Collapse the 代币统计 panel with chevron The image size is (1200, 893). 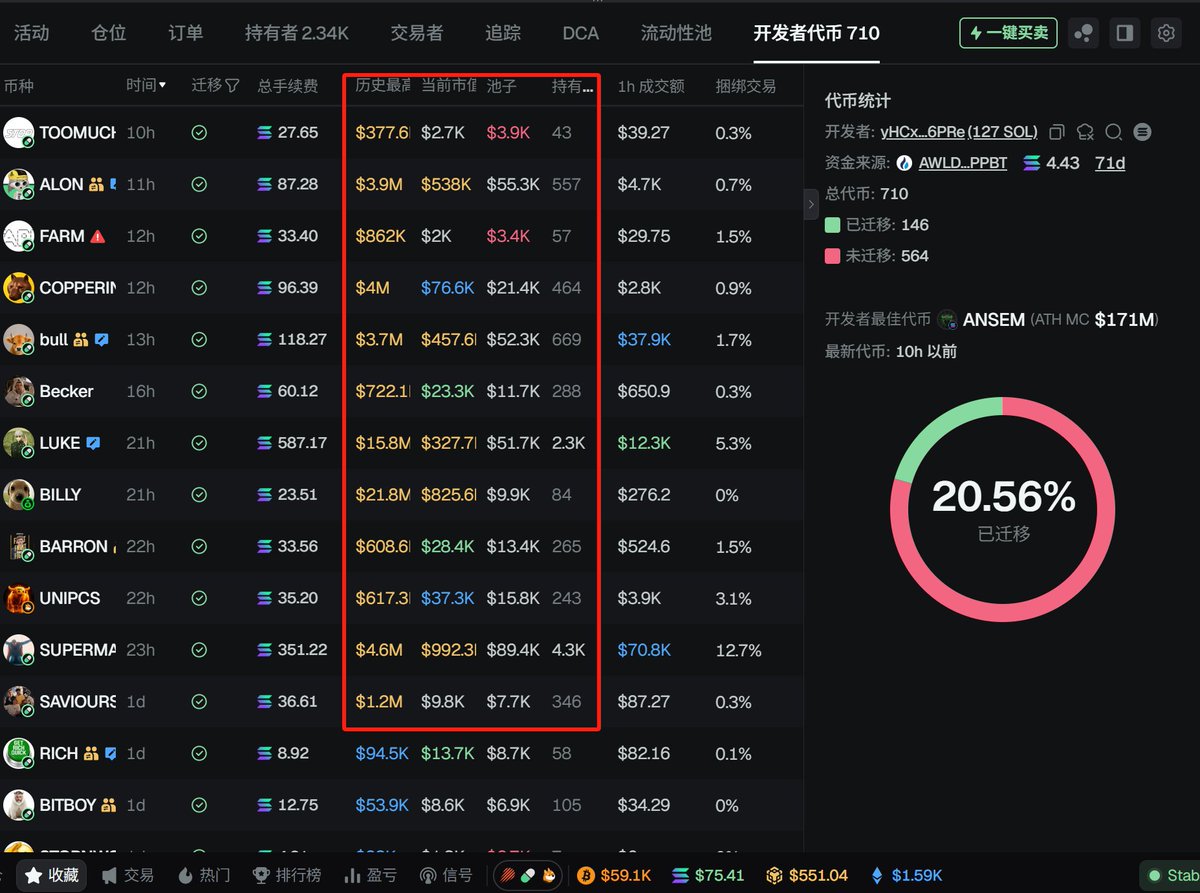pos(811,204)
